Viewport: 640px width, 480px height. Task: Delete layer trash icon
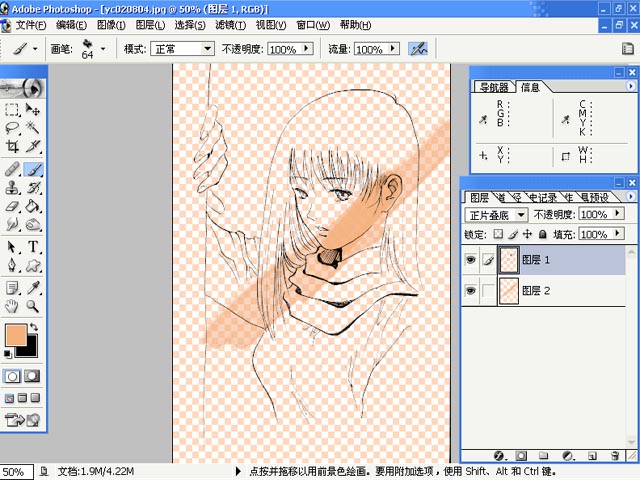615,456
